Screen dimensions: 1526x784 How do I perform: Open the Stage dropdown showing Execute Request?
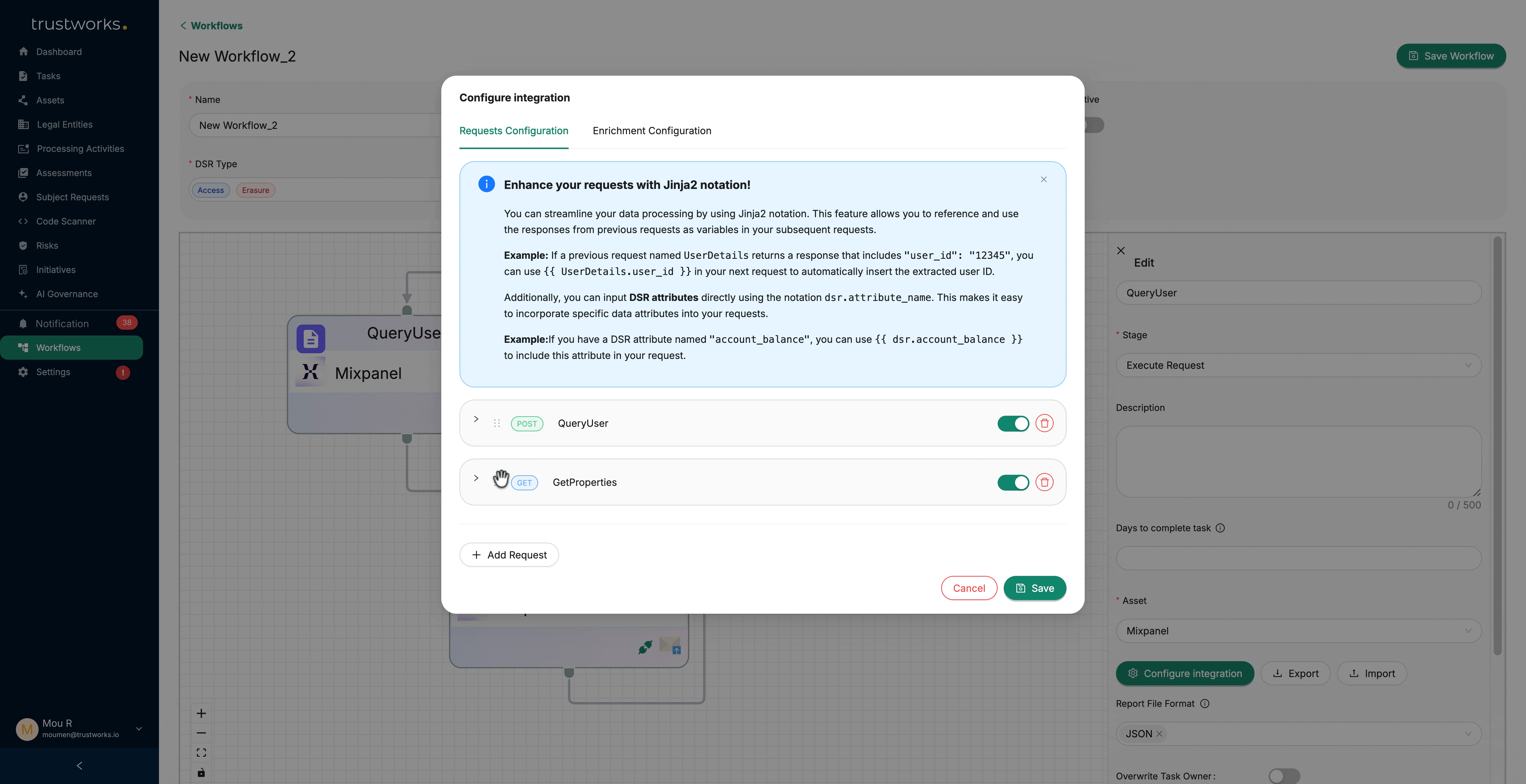pyautogui.click(x=1298, y=365)
